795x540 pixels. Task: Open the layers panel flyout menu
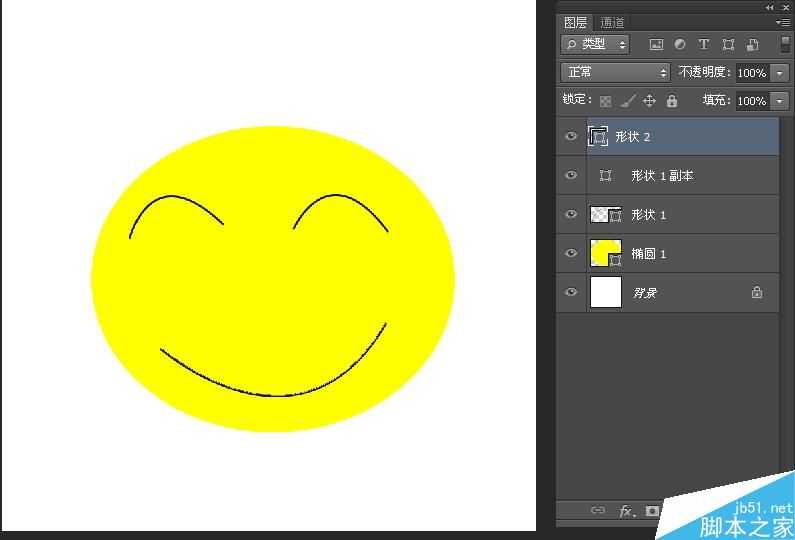pyautogui.click(x=782, y=22)
